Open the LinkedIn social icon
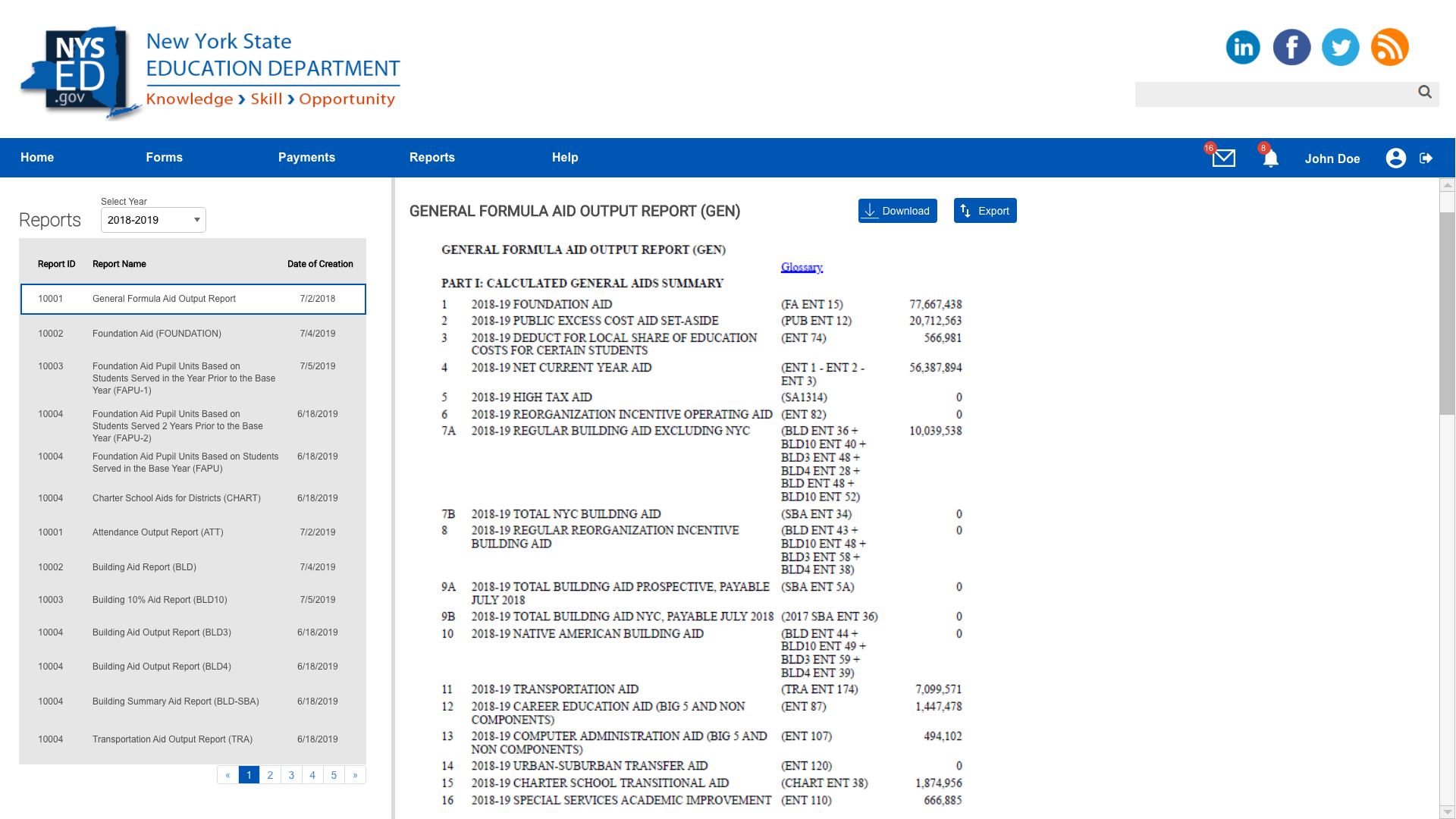This screenshot has width=1456, height=819. pyautogui.click(x=1243, y=47)
